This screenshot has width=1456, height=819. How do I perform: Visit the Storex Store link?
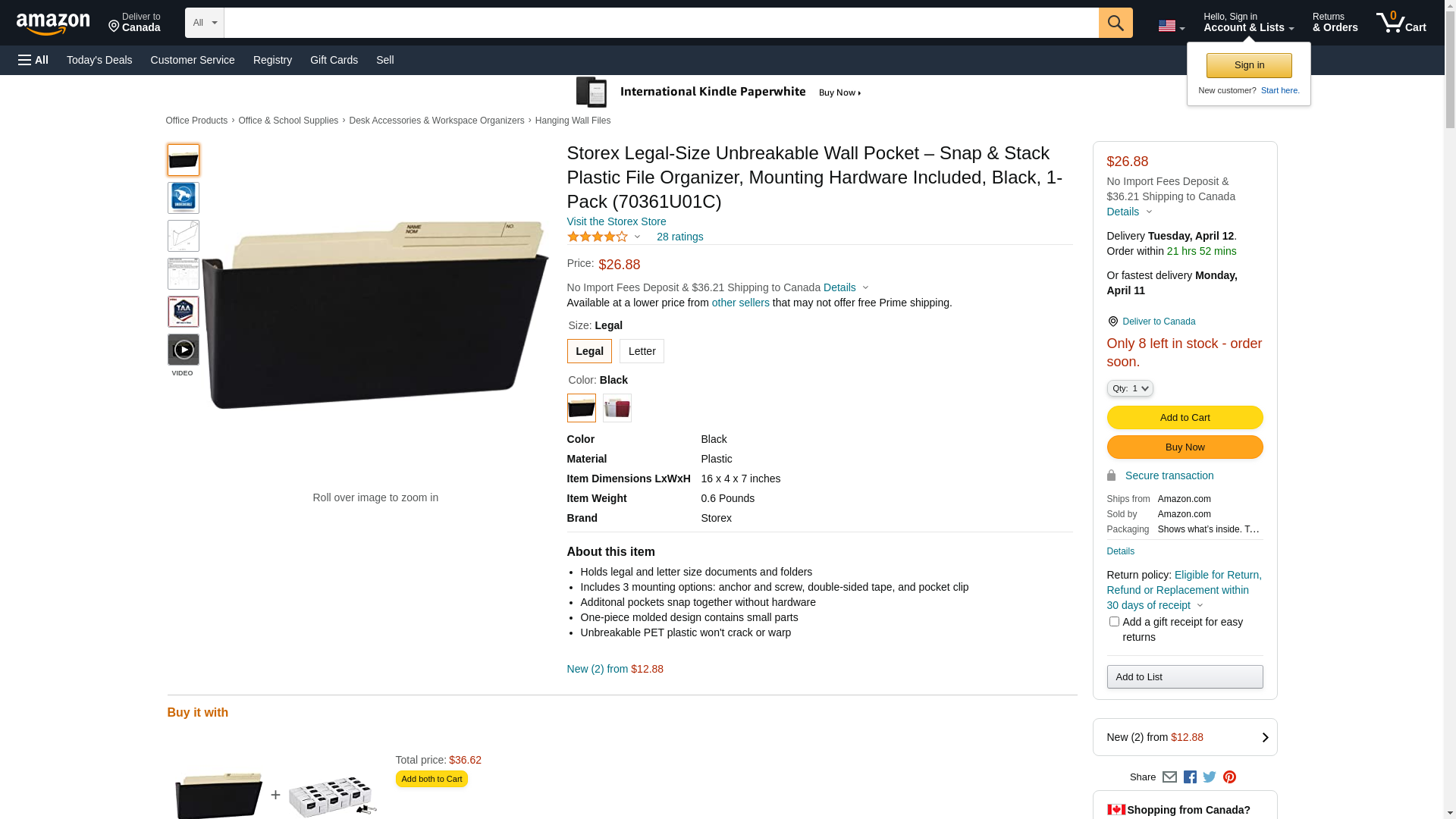click(617, 221)
